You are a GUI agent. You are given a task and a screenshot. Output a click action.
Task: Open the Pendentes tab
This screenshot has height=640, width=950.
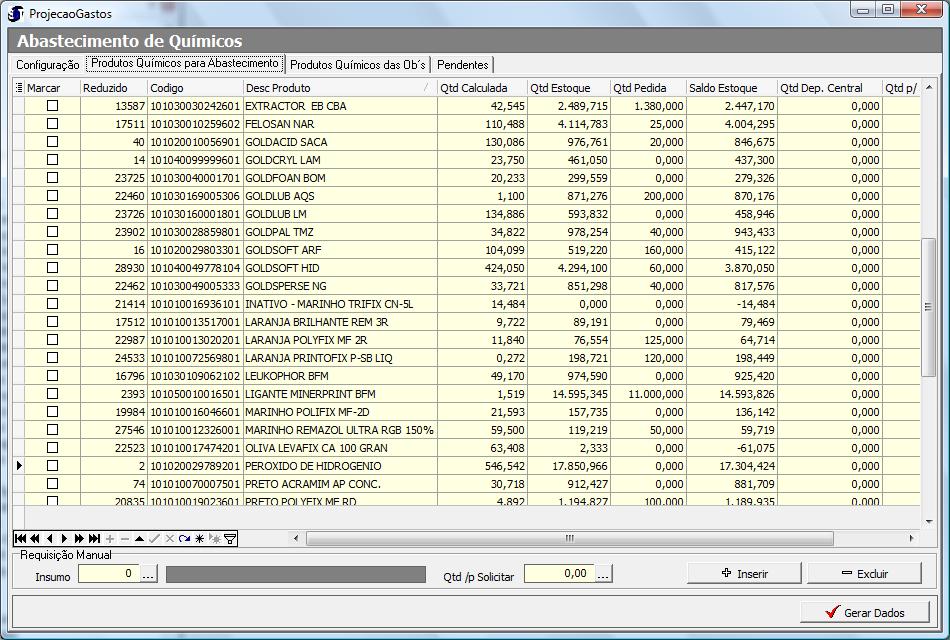(x=463, y=65)
